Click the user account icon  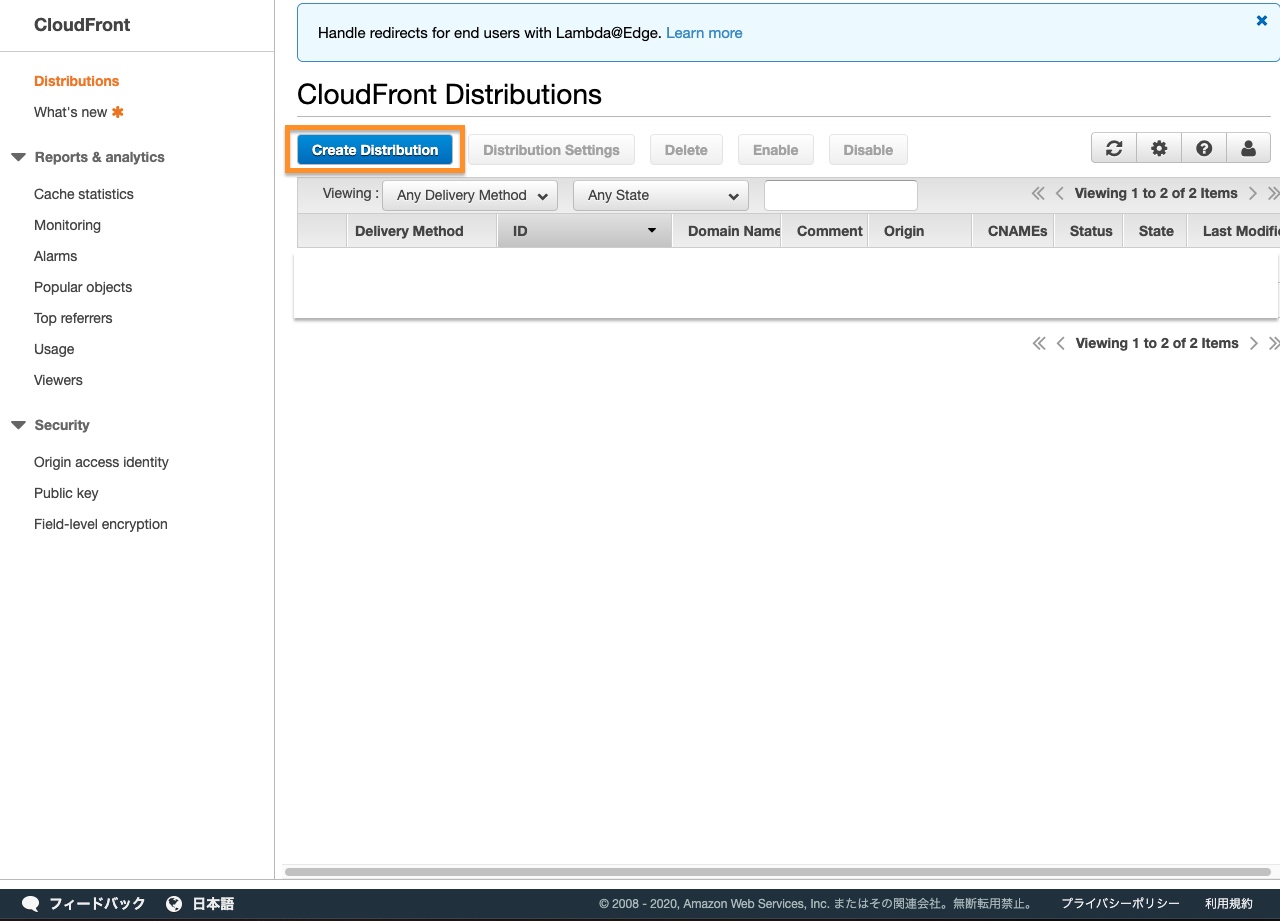coord(1248,148)
